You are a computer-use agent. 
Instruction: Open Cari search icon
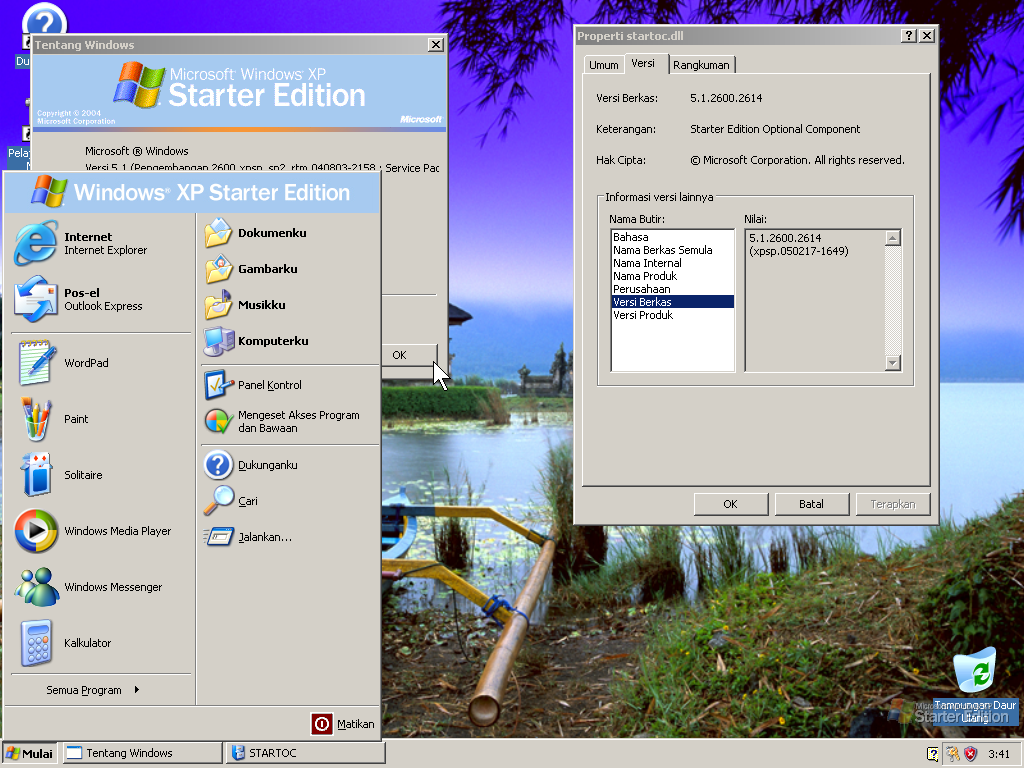218,501
